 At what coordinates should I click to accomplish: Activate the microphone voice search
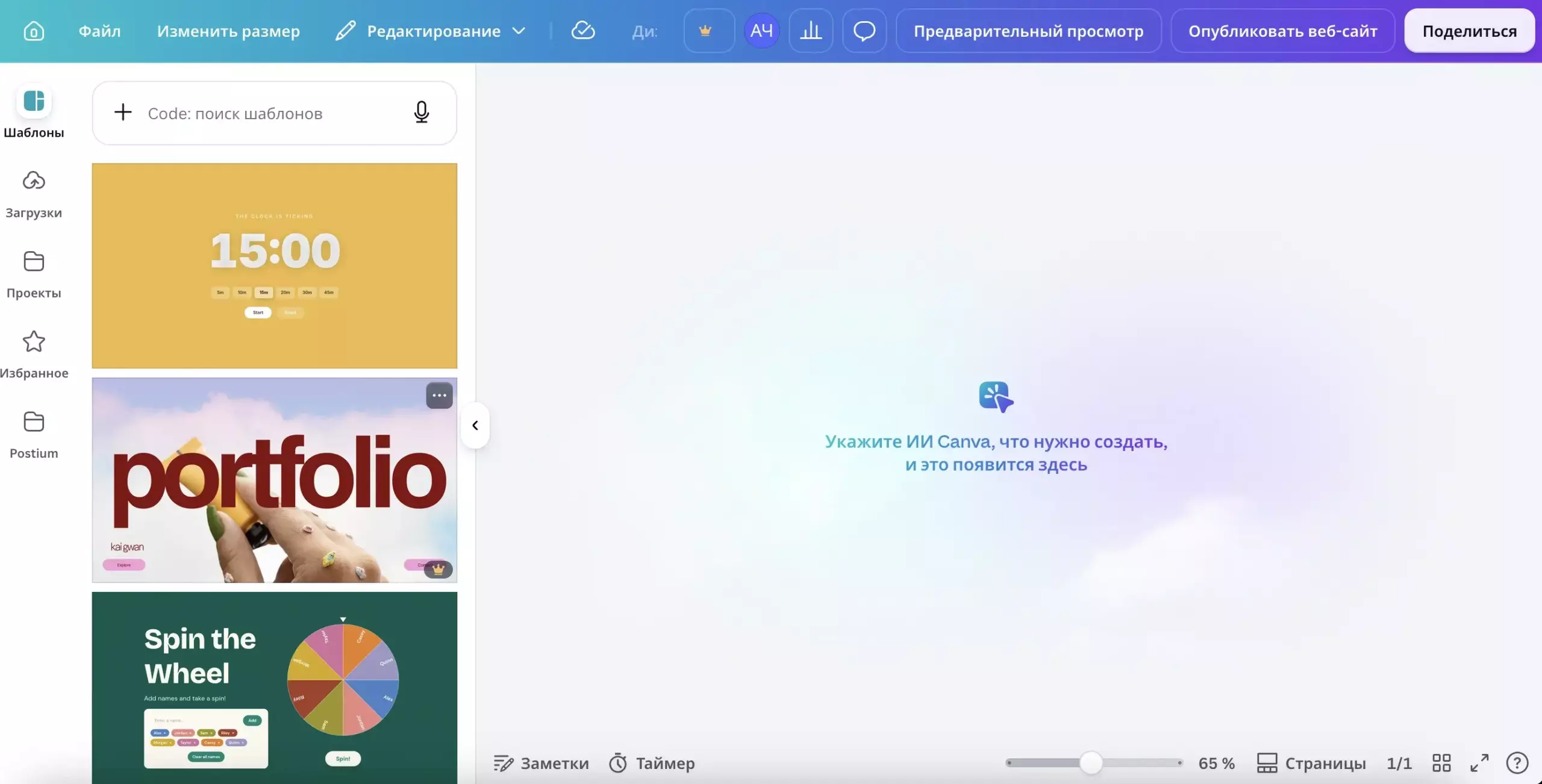[422, 112]
